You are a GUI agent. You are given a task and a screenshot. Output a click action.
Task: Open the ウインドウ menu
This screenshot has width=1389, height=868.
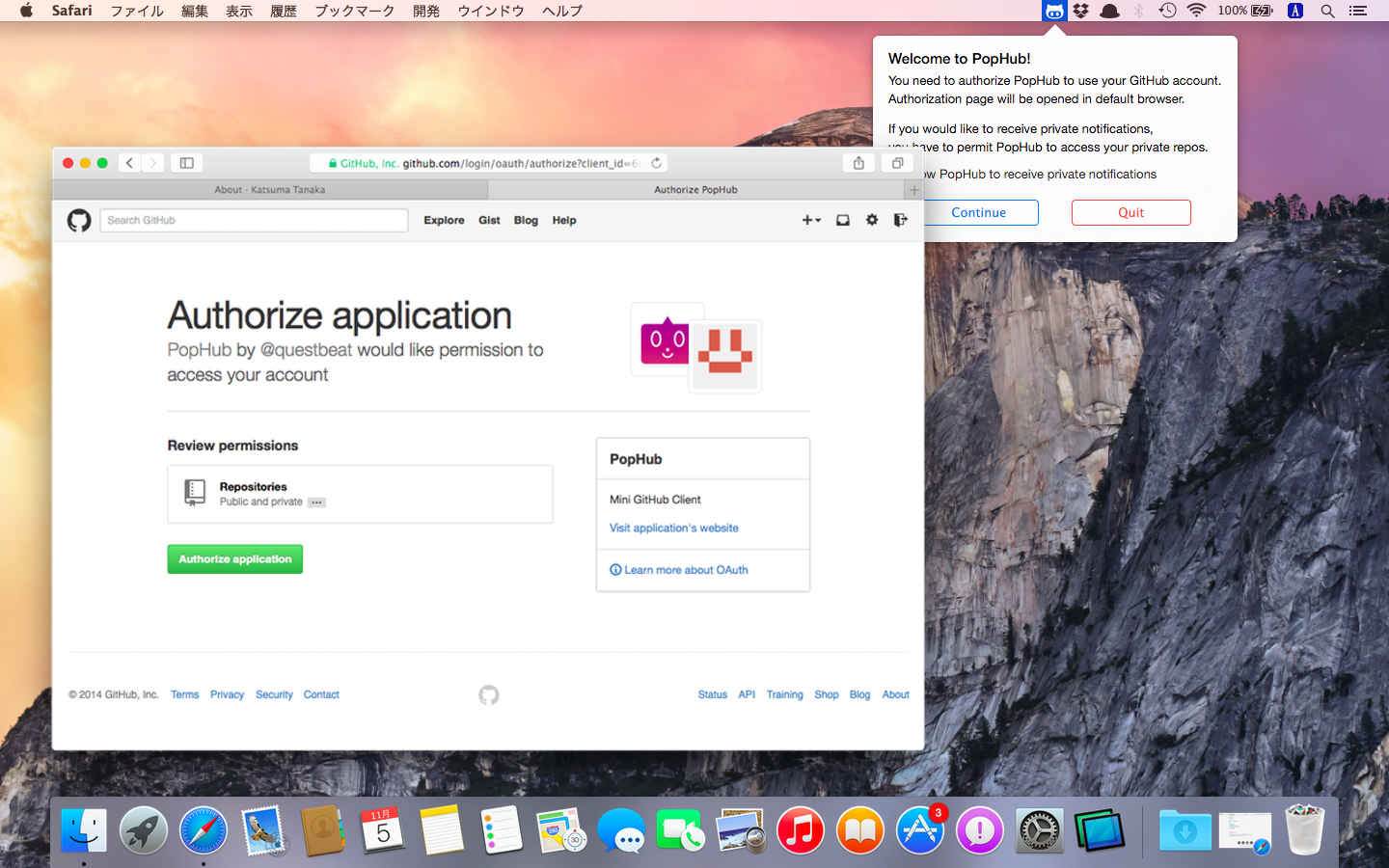(491, 11)
